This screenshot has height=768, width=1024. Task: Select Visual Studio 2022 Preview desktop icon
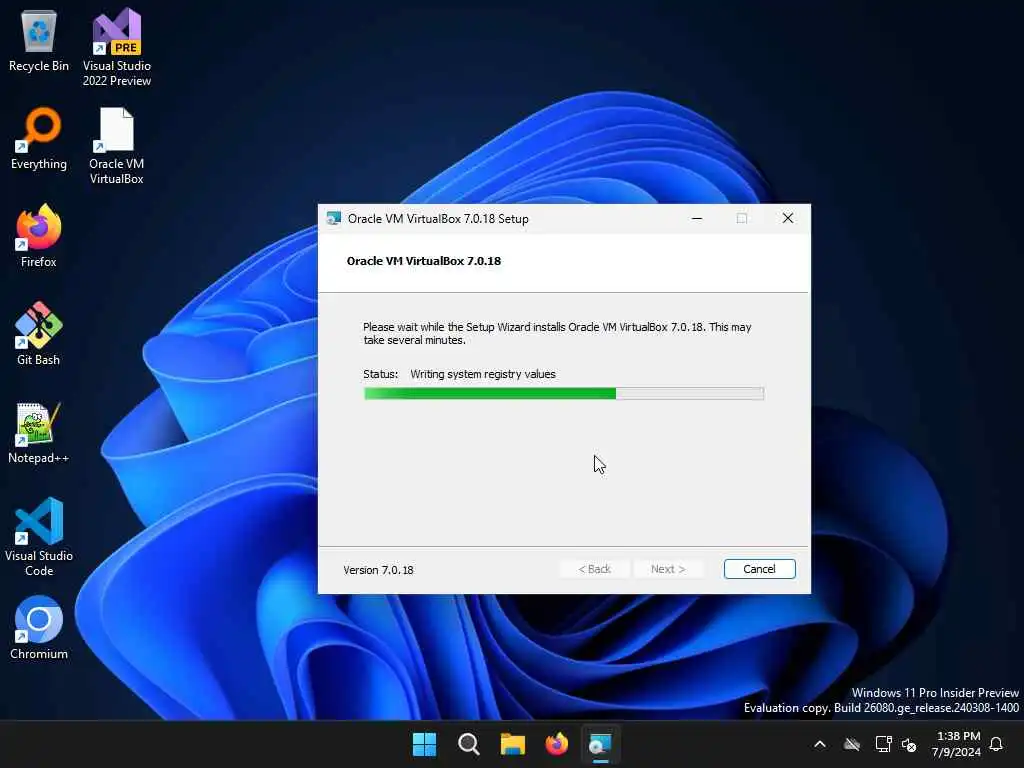[x=117, y=47]
